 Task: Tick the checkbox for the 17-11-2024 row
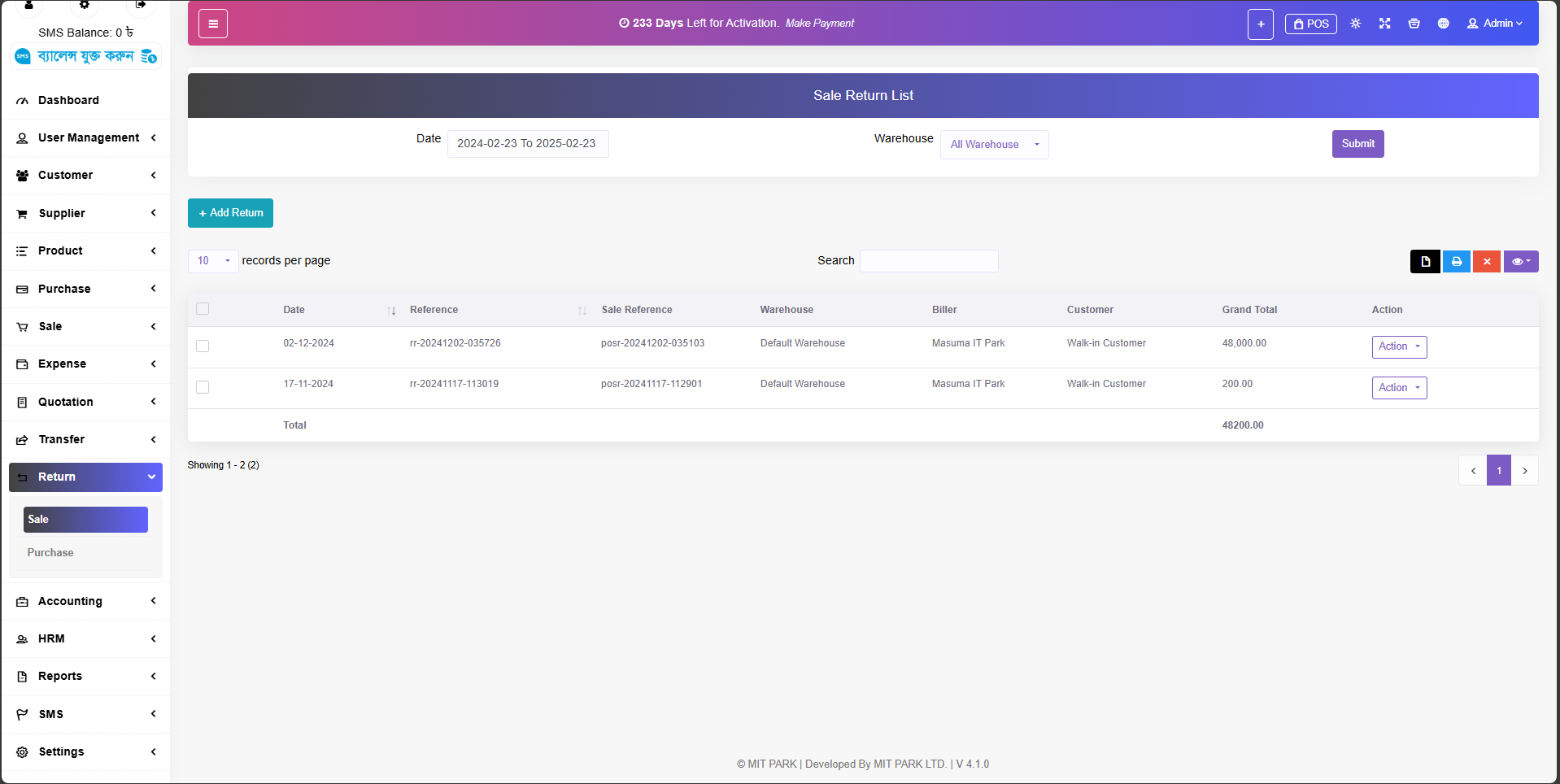click(x=203, y=387)
